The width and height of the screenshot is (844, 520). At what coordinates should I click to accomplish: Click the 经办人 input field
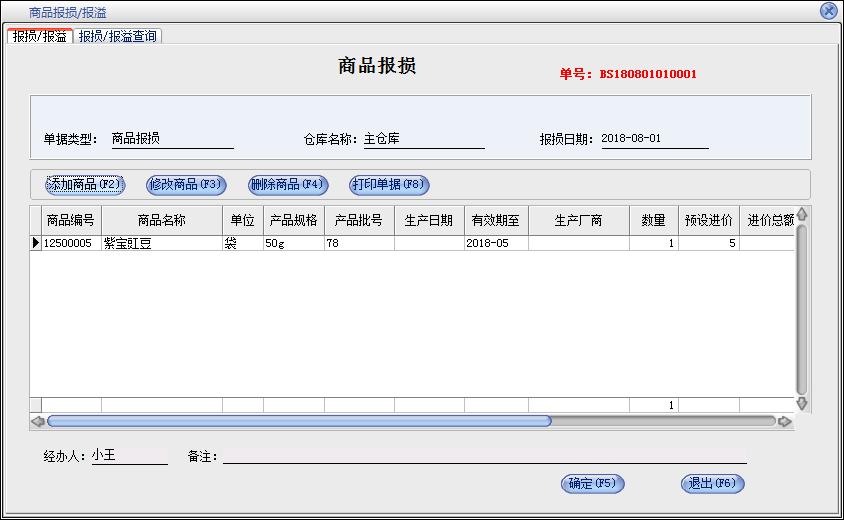(129, 456)
